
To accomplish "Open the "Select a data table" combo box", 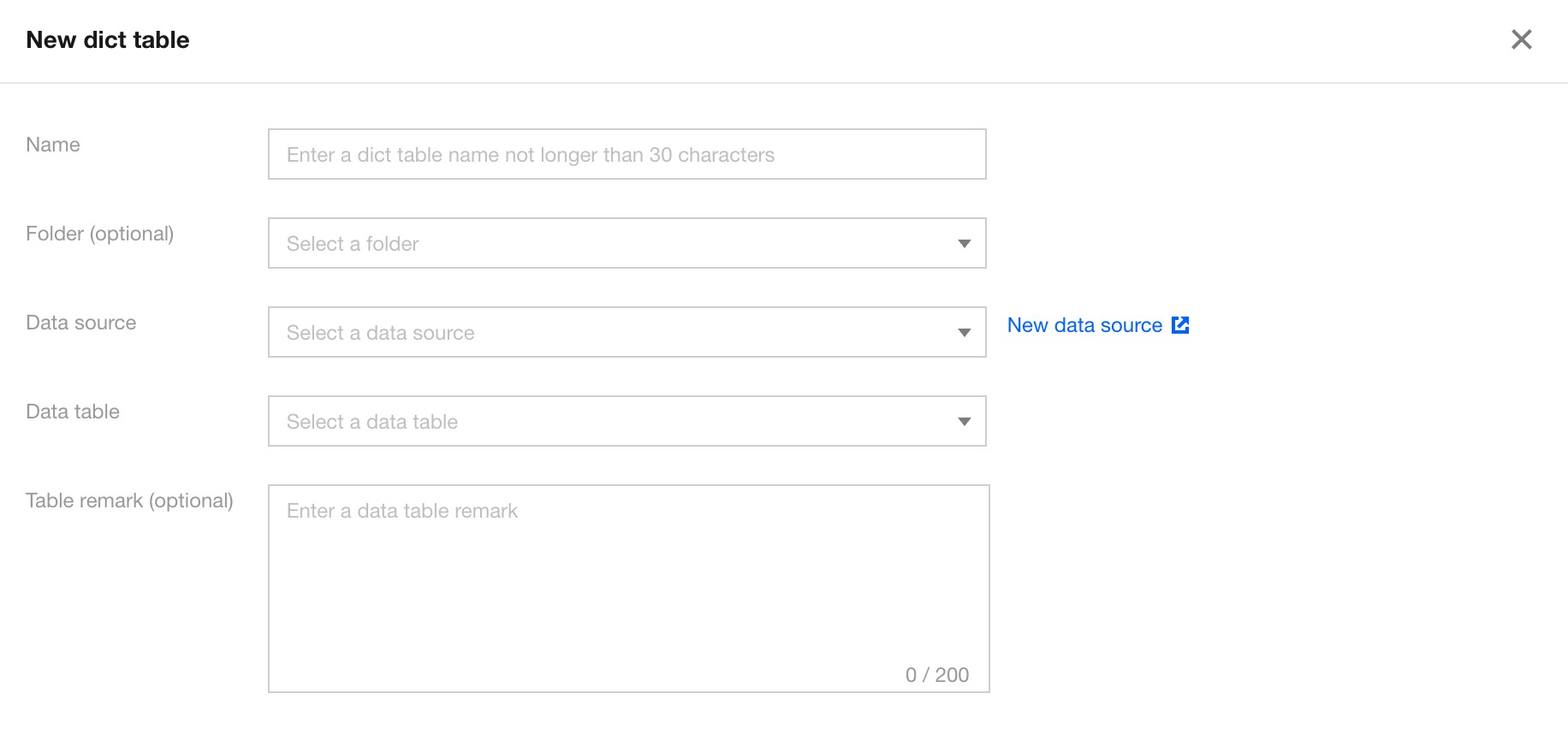I will (616, 422).
